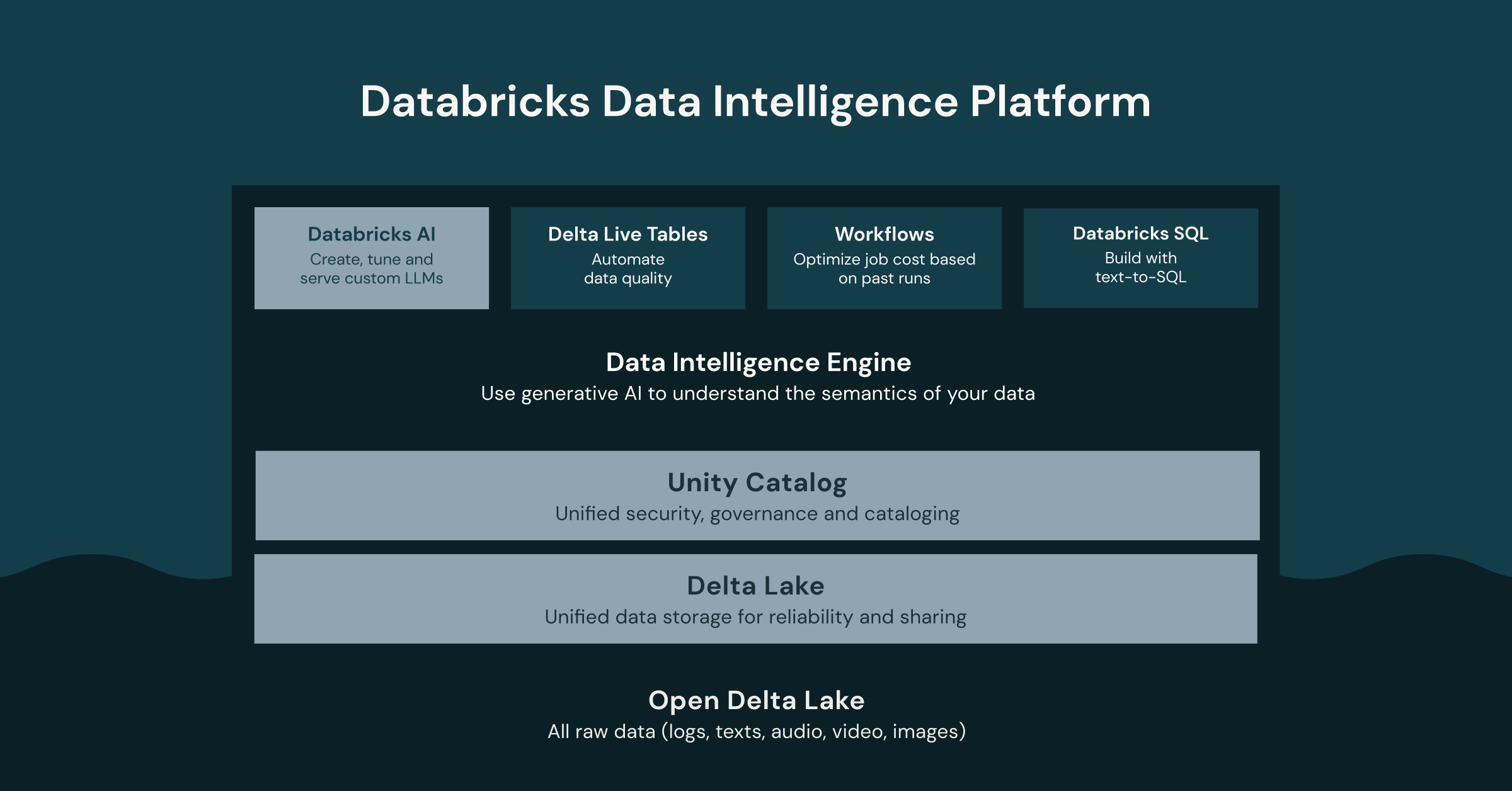
Task: Click the Data Intelligence Engine heading
Action: pos(758,363)
